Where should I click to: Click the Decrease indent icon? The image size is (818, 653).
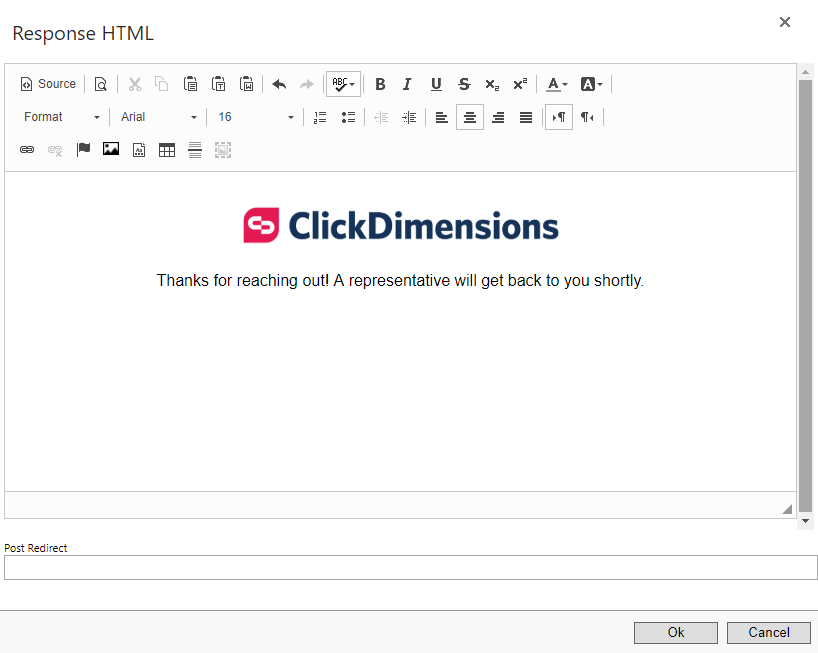[x=381, y=117]
